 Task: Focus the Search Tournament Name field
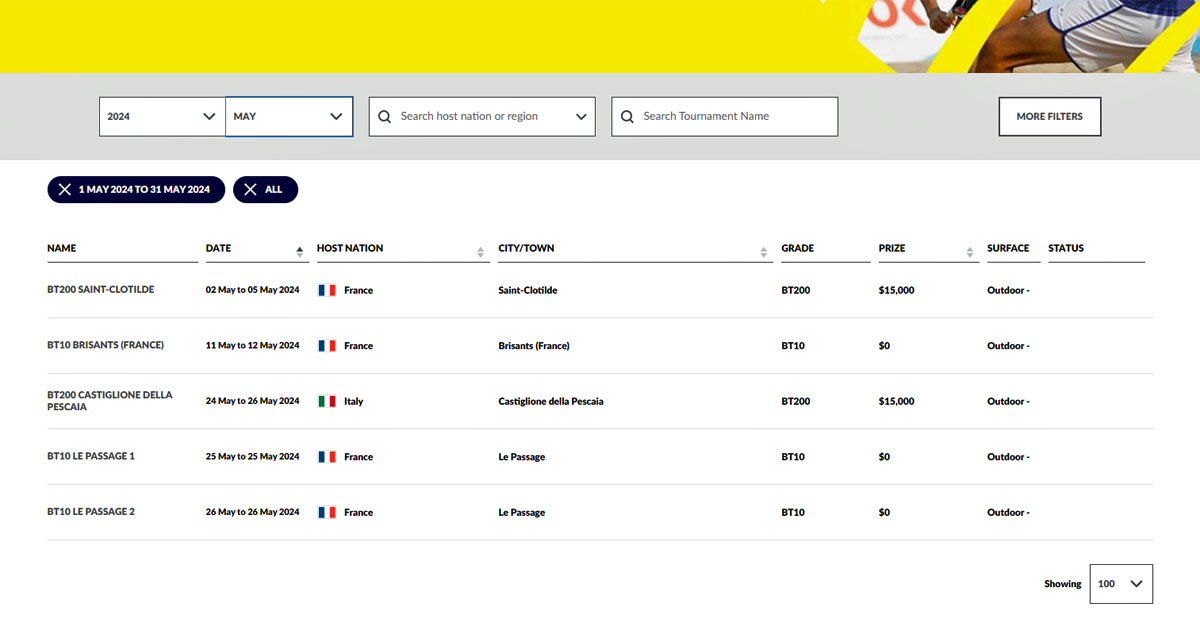point(735,117)
